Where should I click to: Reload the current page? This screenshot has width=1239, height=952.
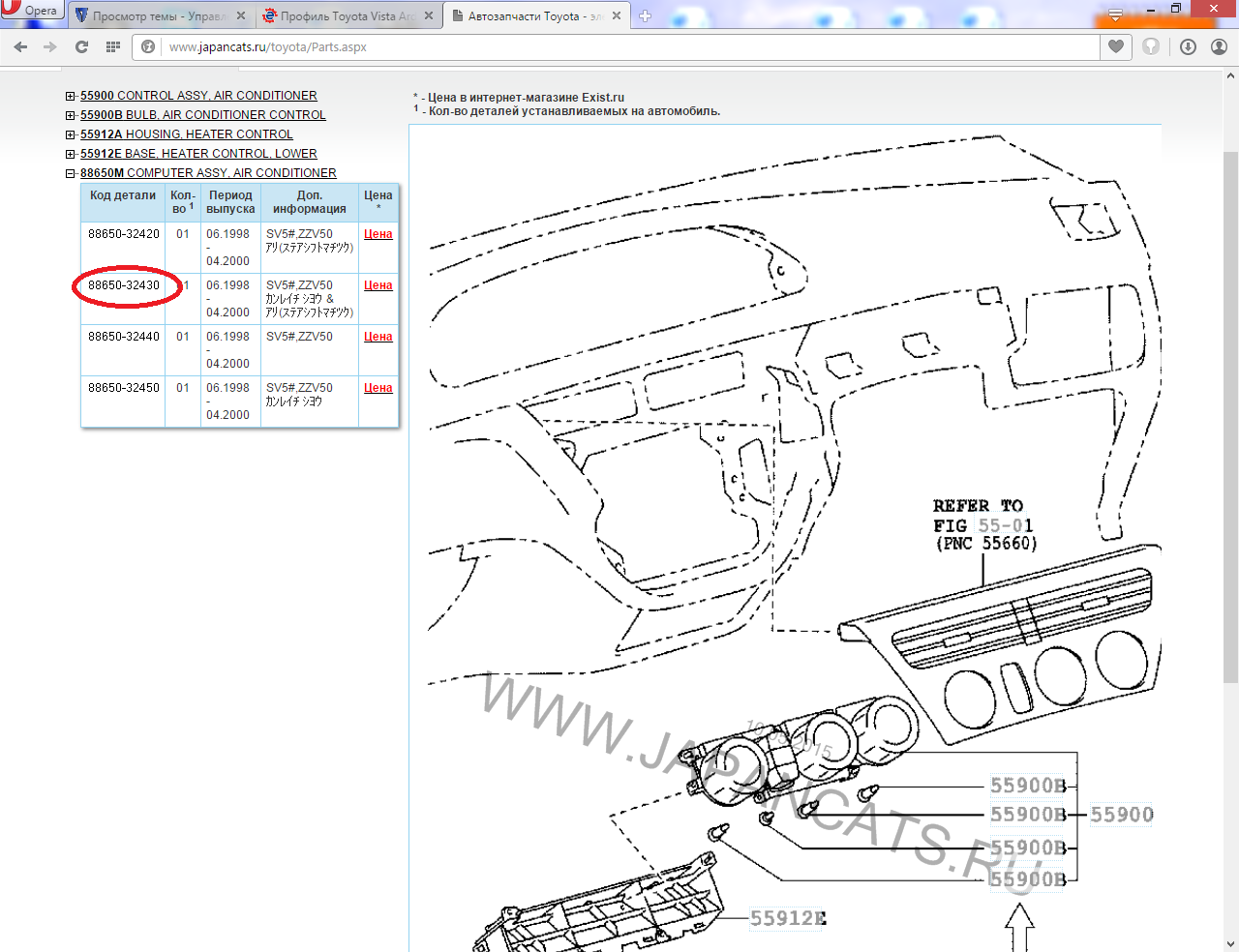(x=81, y=46)
